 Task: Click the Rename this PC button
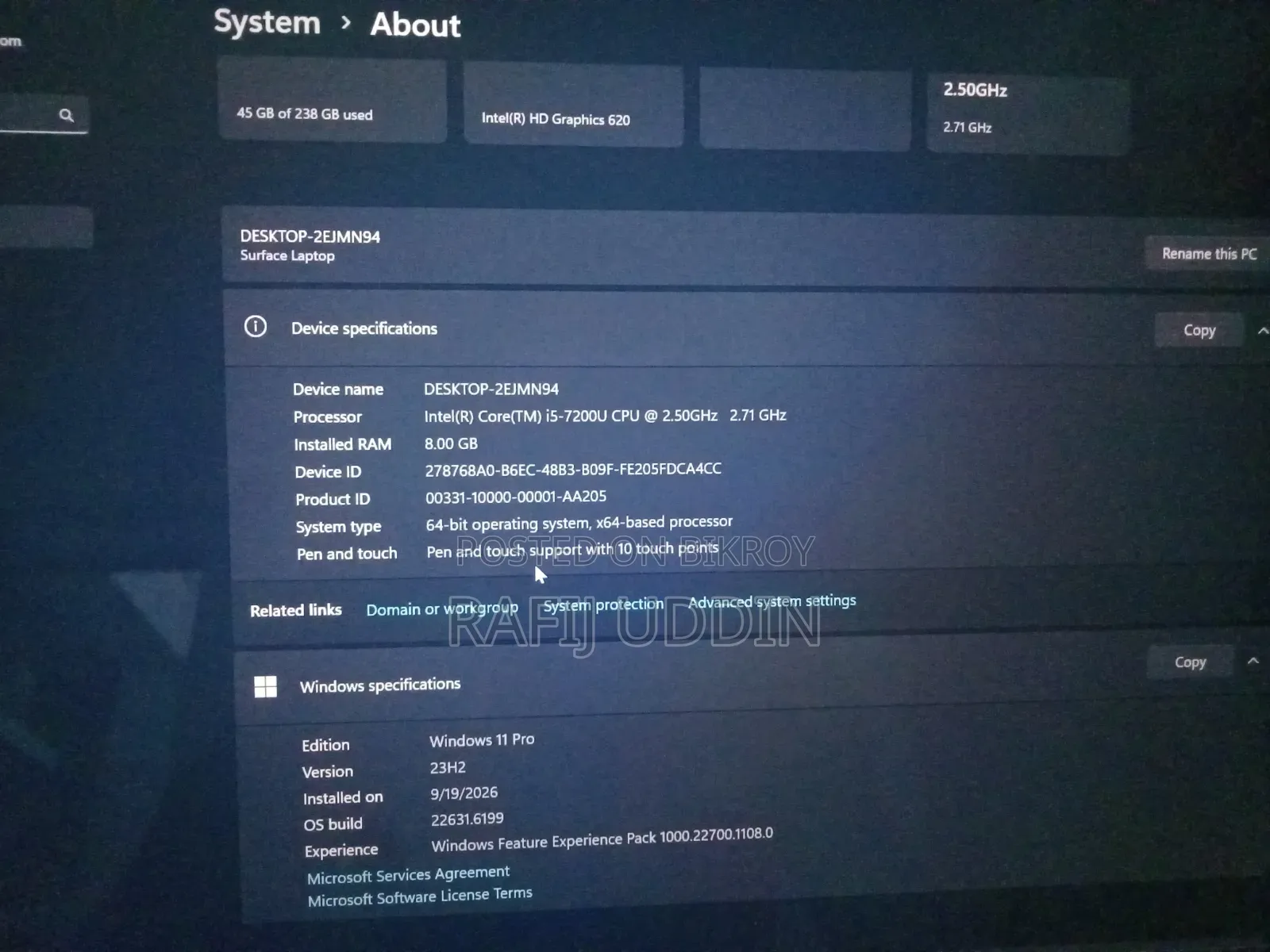click(1209, 254)
